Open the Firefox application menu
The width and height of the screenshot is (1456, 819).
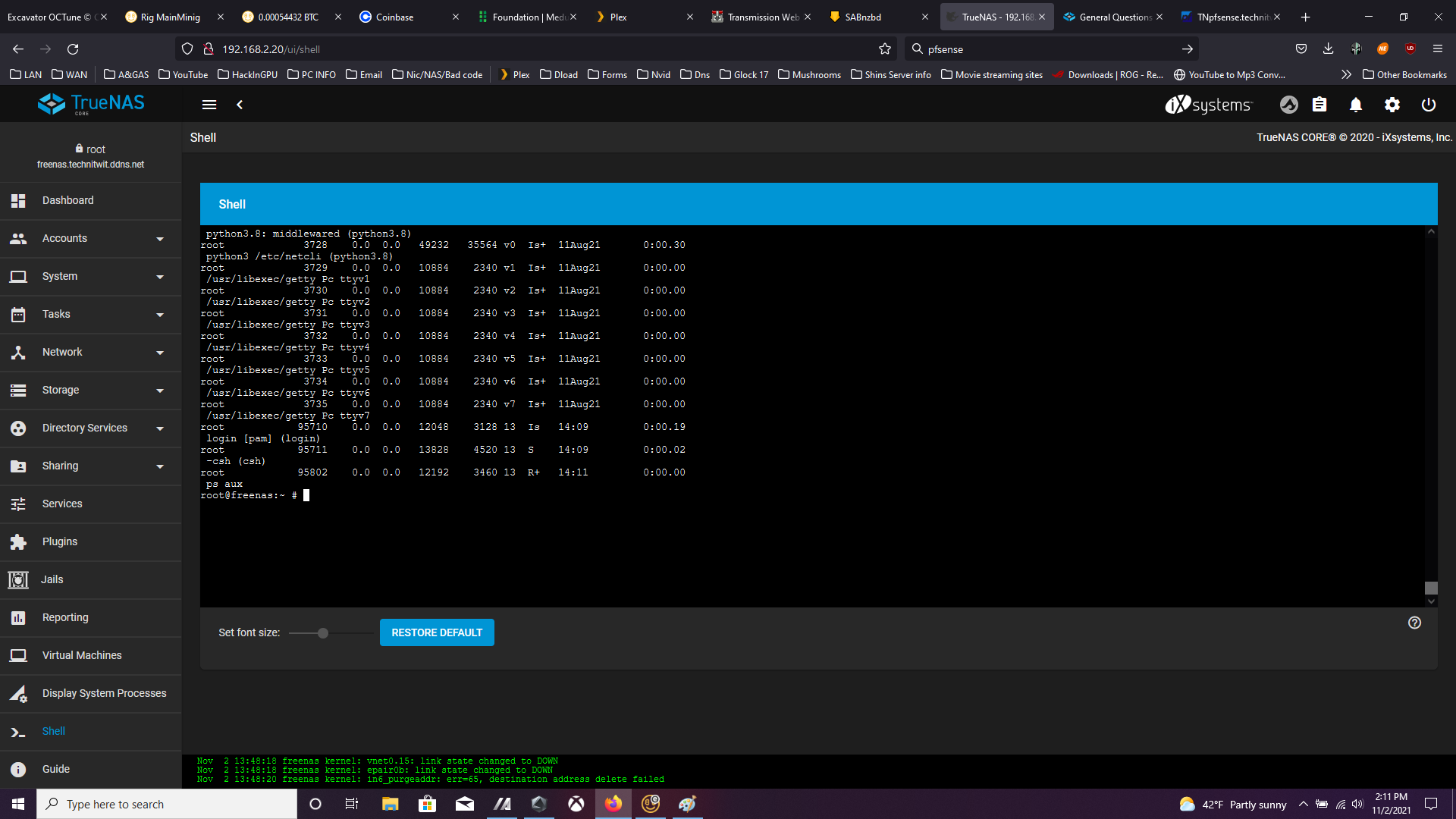pyautogui.click(x=1437, y=49)
